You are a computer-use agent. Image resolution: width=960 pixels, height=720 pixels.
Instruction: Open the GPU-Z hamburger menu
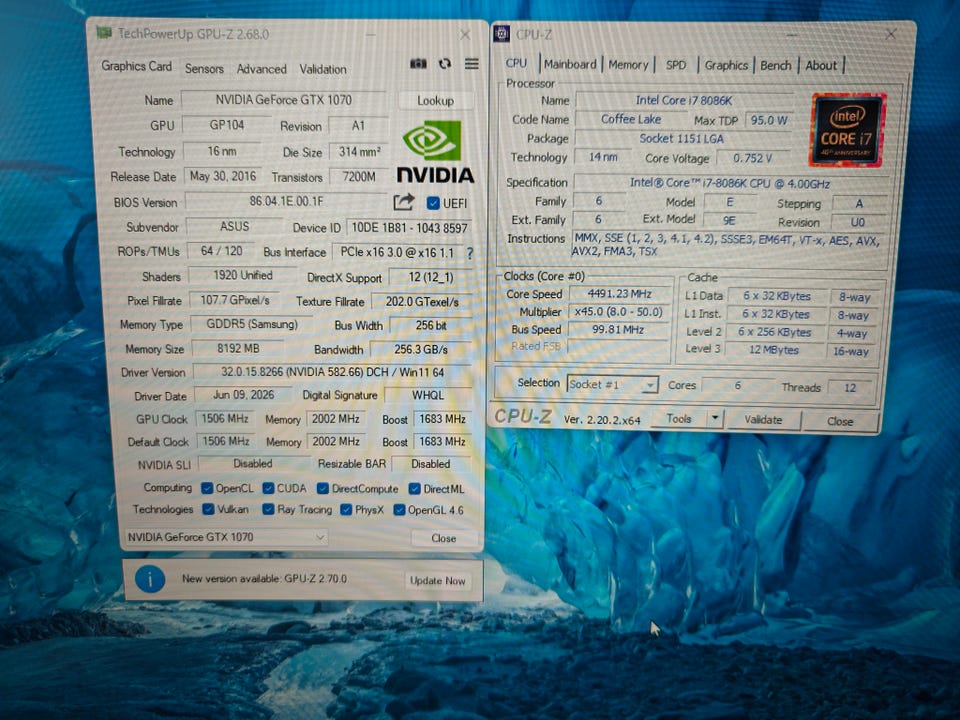click(471, 64)
